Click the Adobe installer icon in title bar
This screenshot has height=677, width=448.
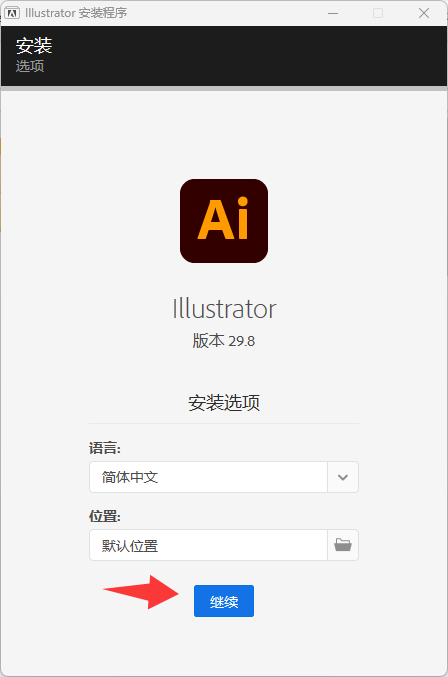tap(12, 13)
